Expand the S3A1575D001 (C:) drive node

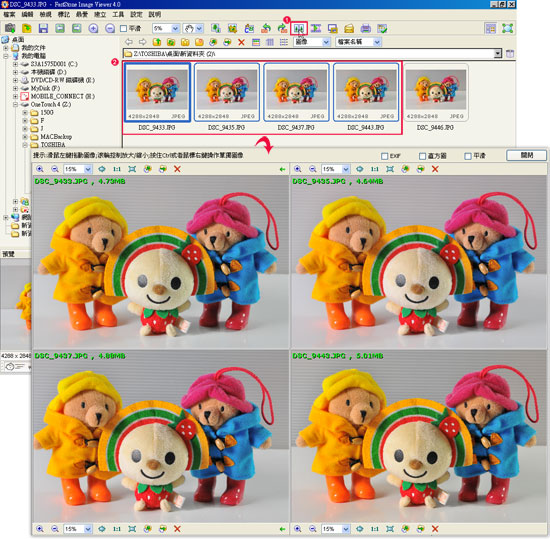pyautogui.click(x=15, y=64)
